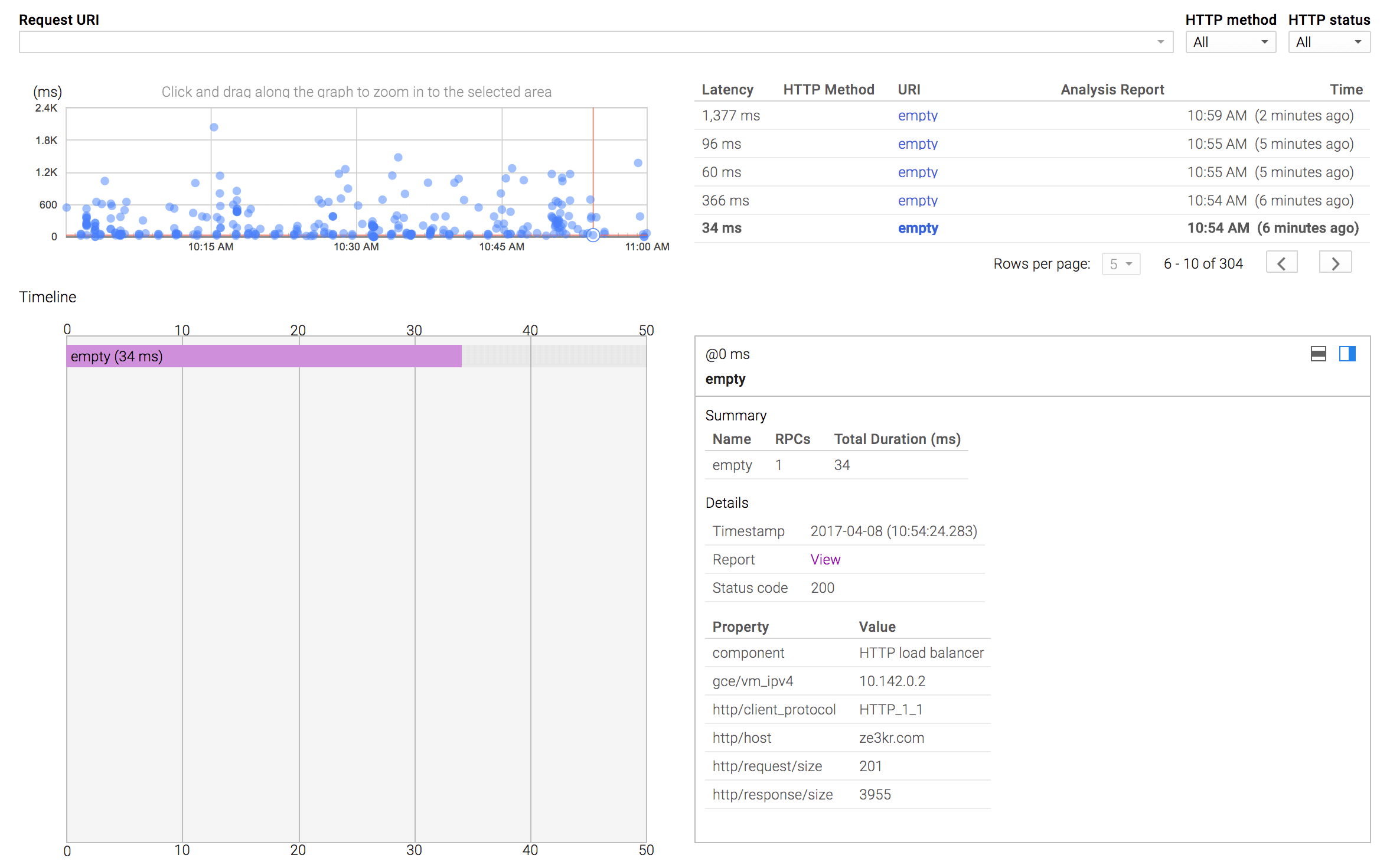
Task: Open the 60 ms trace empty link
Action: point(918,172)
